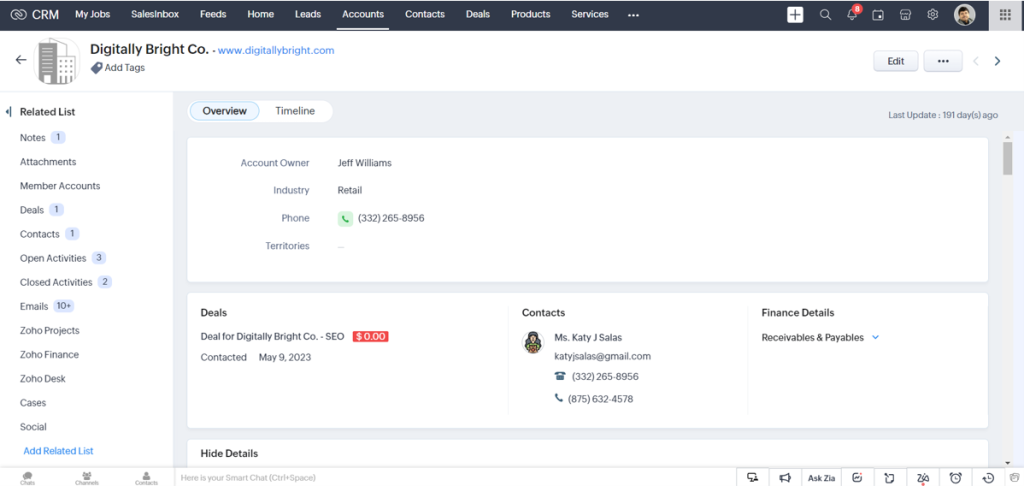Open the Deals module in nav
This screenshot has height=486, width=1024.
point(478,14)
